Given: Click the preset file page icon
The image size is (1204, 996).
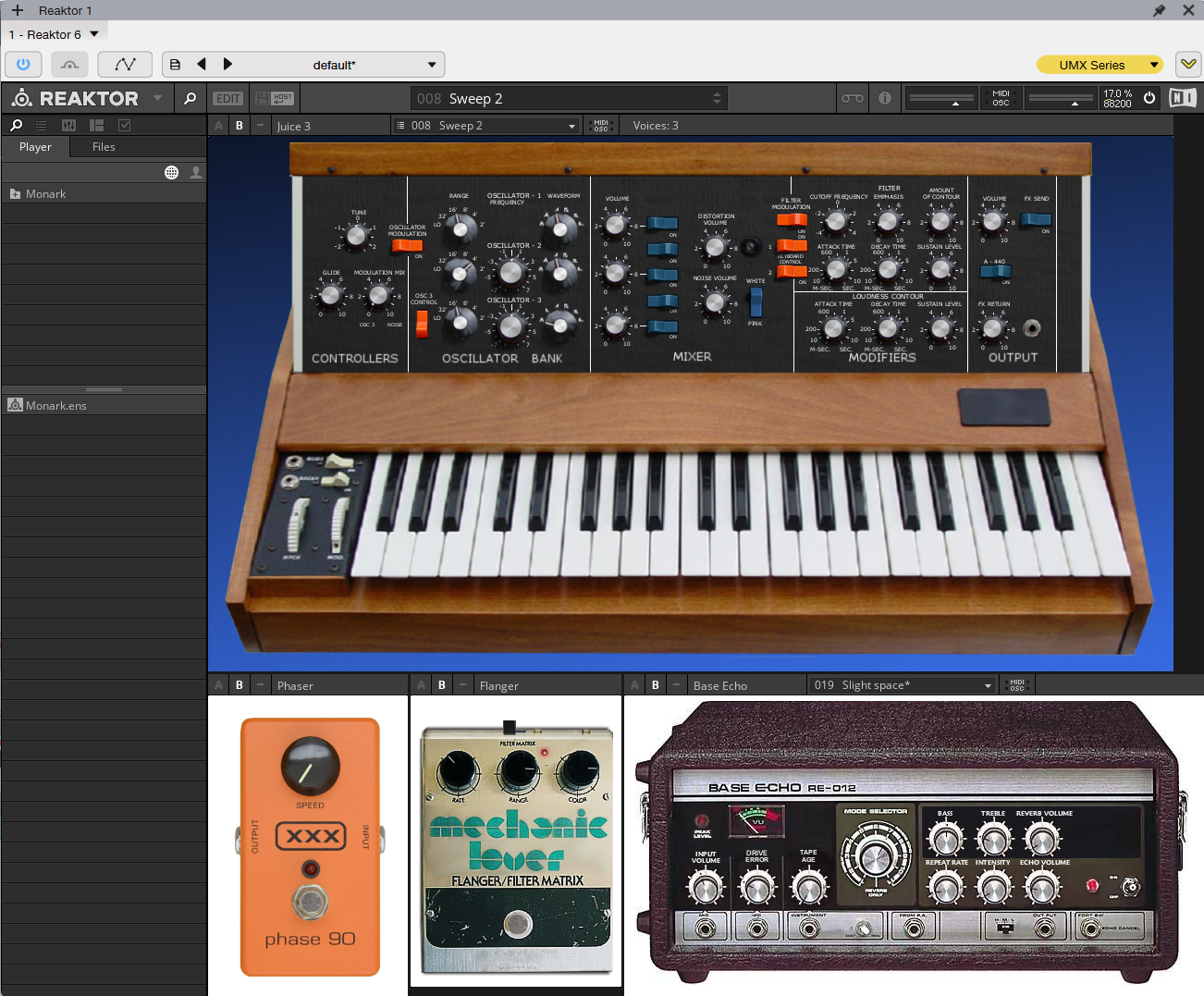Looking at the screenshot, I should [x=175, y=65].
